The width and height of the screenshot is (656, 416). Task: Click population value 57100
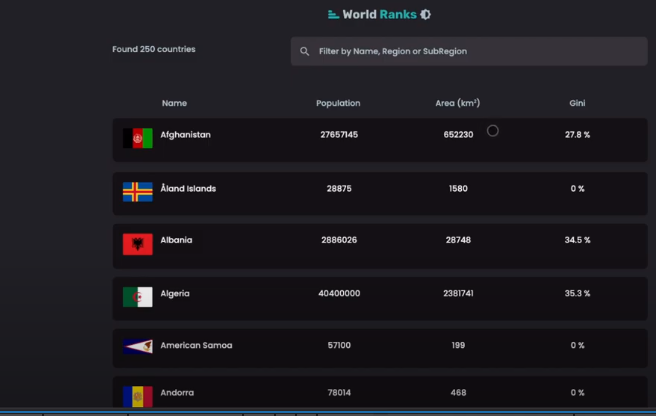point(339,345)
